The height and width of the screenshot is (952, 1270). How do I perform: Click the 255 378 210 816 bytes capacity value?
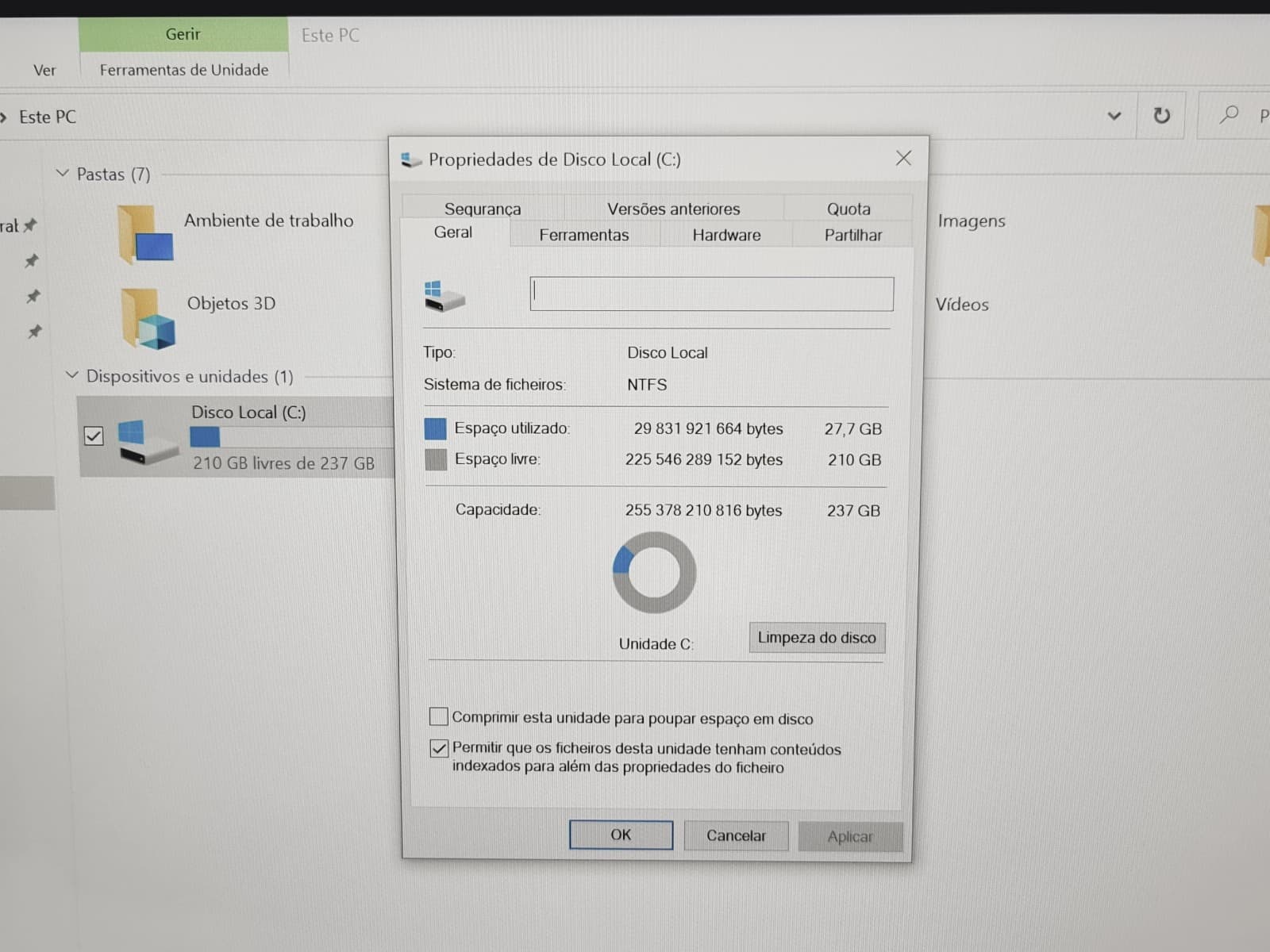tap(703, 510)
